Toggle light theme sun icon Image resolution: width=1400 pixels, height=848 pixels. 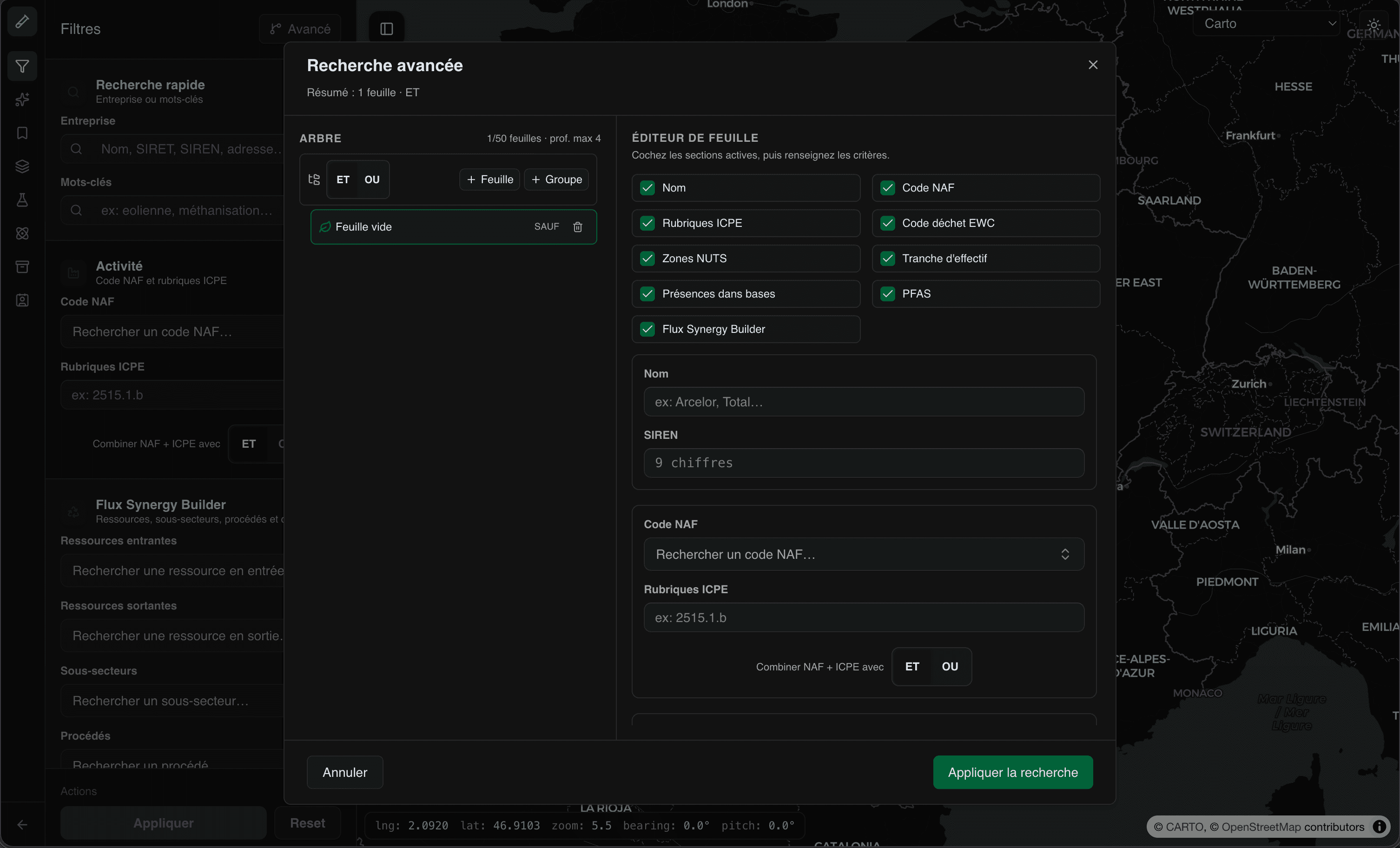pos(1374,25)
